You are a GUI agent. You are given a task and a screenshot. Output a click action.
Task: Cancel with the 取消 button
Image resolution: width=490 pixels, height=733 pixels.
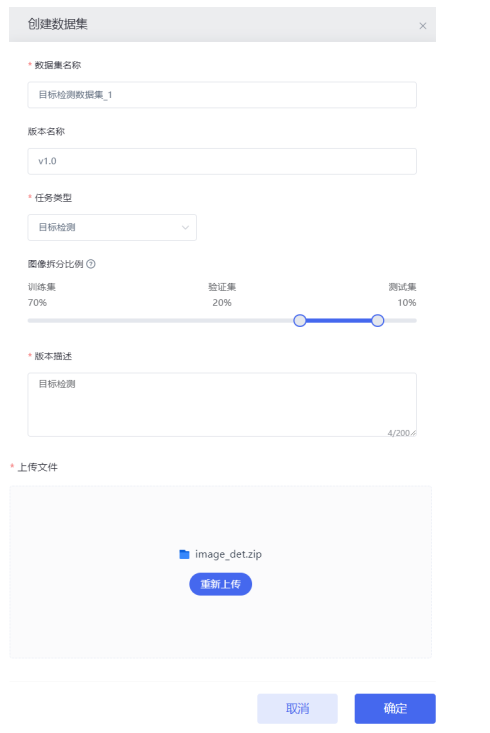(297, 709)
